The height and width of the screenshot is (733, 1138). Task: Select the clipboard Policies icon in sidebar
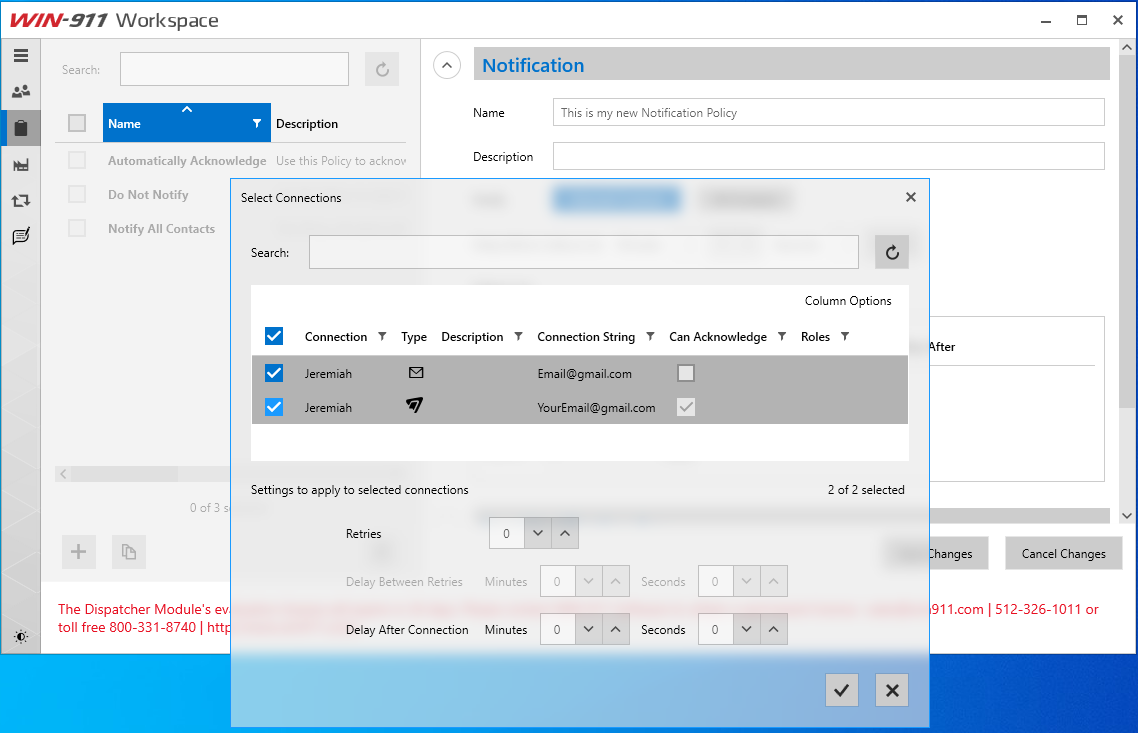[x=20, y=128]
